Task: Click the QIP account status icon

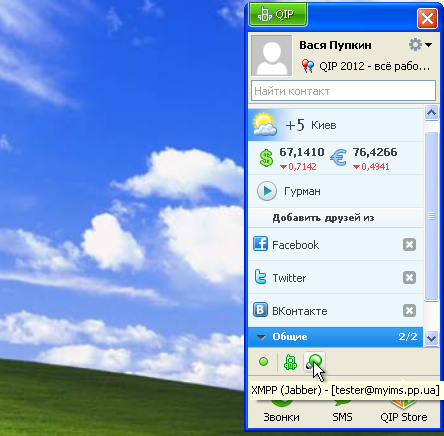Action: tap(290, 362)
